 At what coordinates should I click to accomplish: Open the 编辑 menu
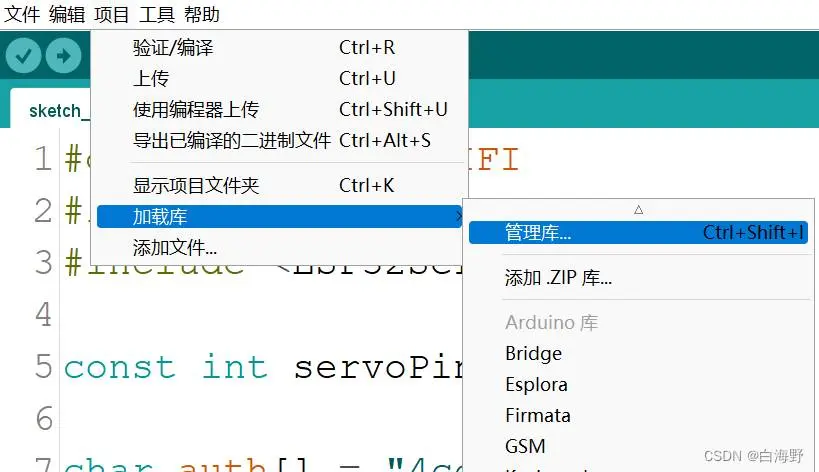tap(67, 14)
